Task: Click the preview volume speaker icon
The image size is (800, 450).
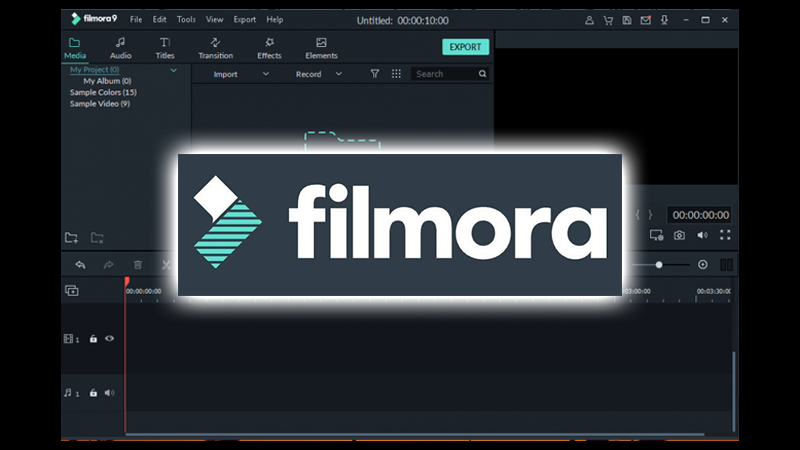Action: click(703, 235)
